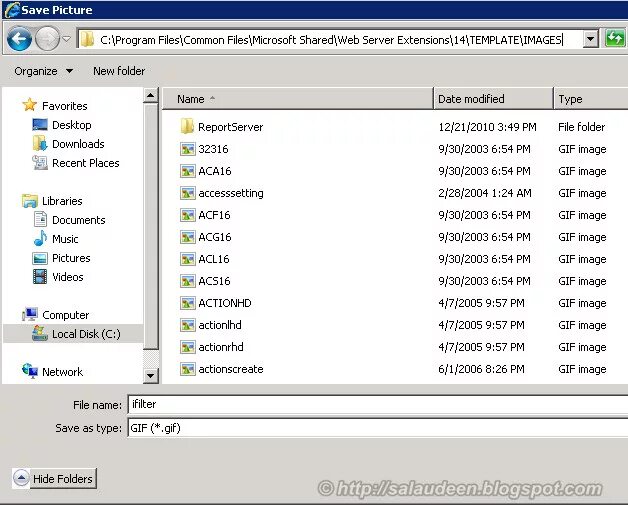Image resolution: width=628 pixels, height=505 pixels.
Task: Sort by Name column header
Action: click(x=297, y=99)
